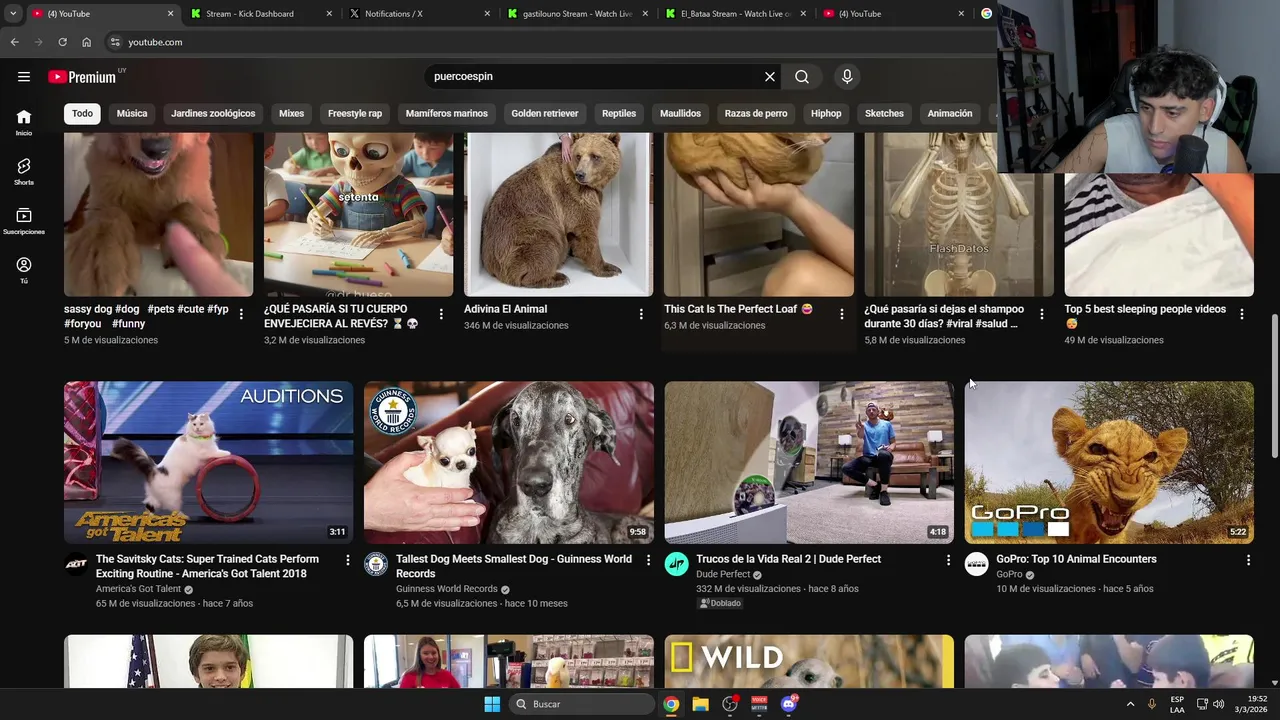The image size is (1280, 720).
Task: Open the 'Adivina El Animal' bear short thumbnail
Action: pyautogui.click(x=558, y=214)
